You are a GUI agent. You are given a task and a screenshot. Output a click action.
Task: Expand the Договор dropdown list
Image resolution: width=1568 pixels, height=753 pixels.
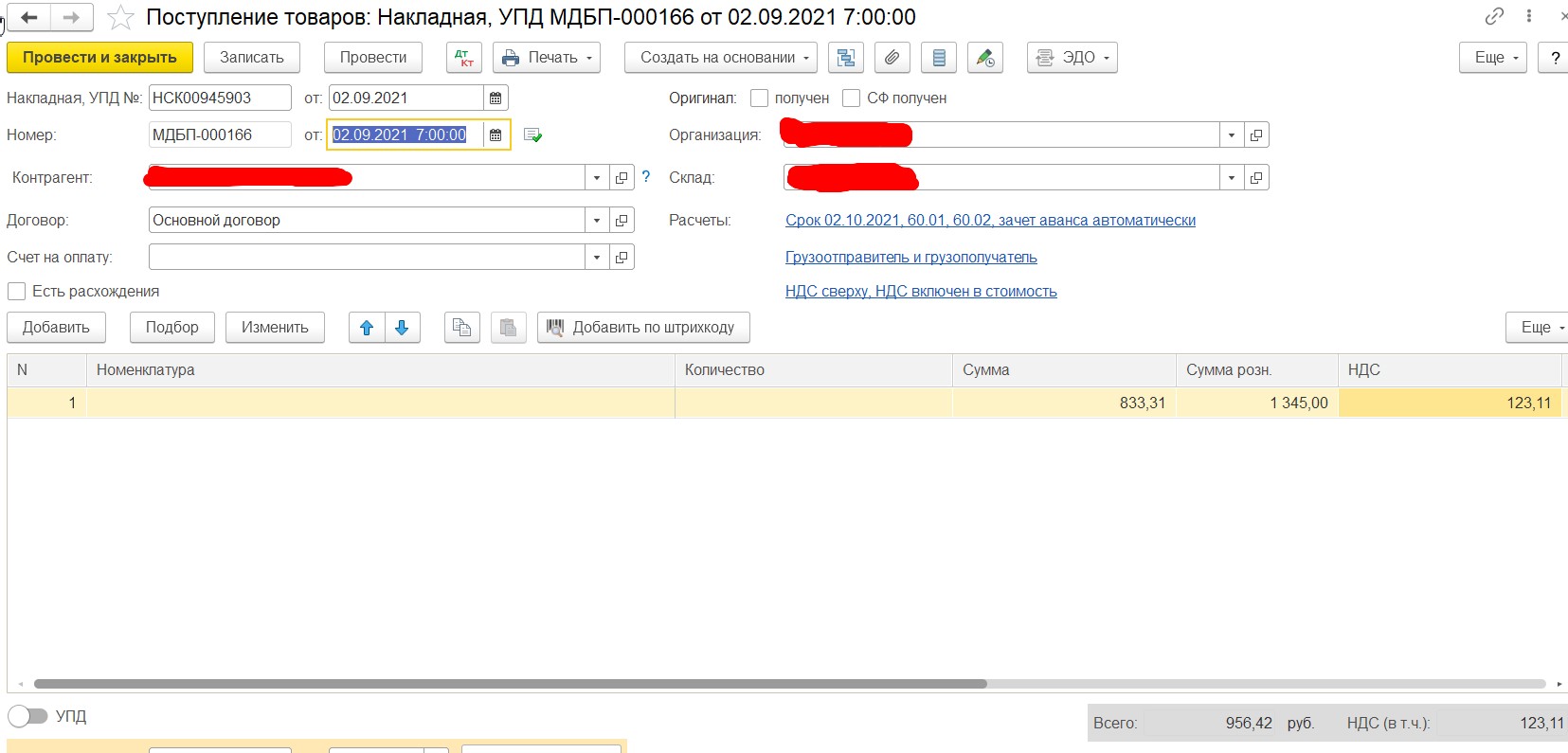coord(596,221)
